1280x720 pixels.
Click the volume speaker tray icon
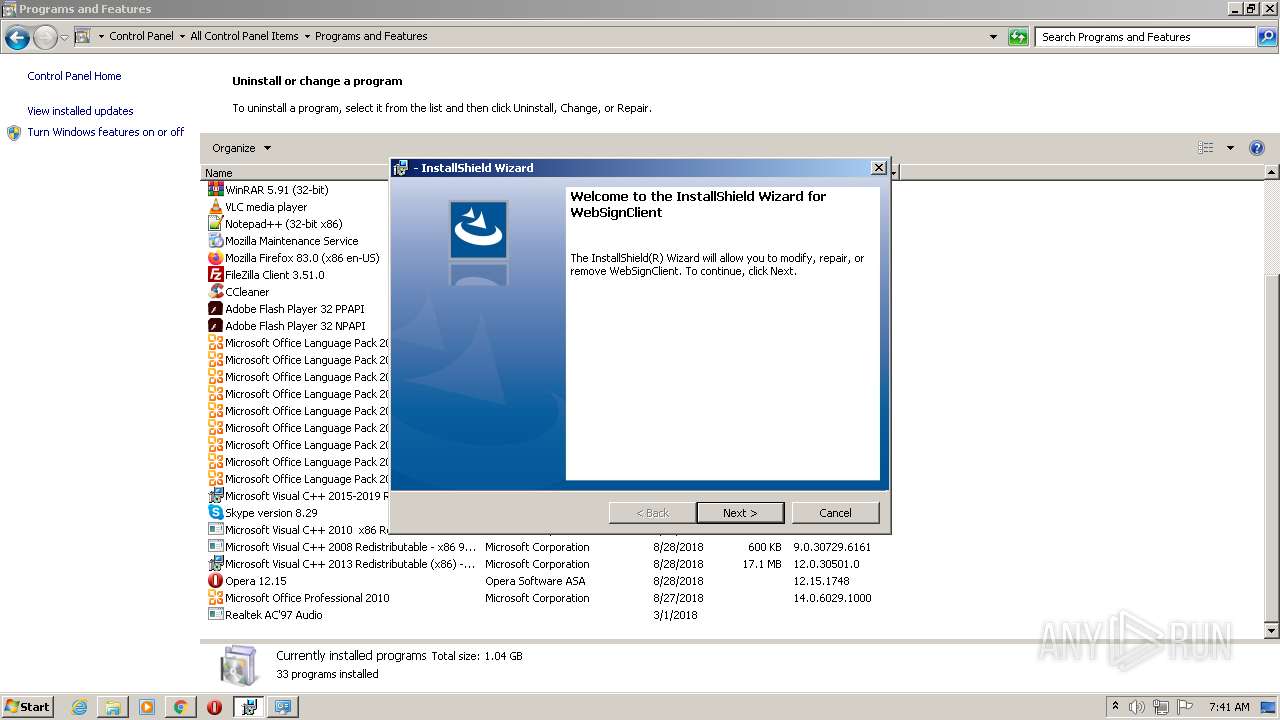point(1137,707)
